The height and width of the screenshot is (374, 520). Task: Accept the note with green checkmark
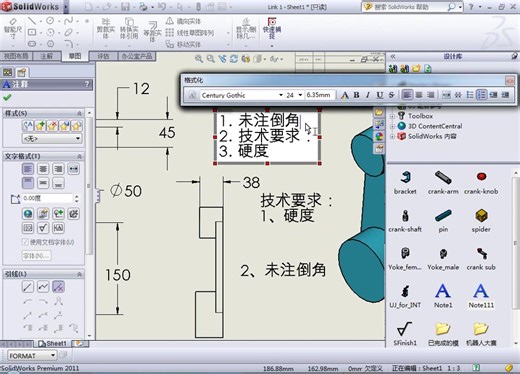pyautogui.click(x=7, y=97)
